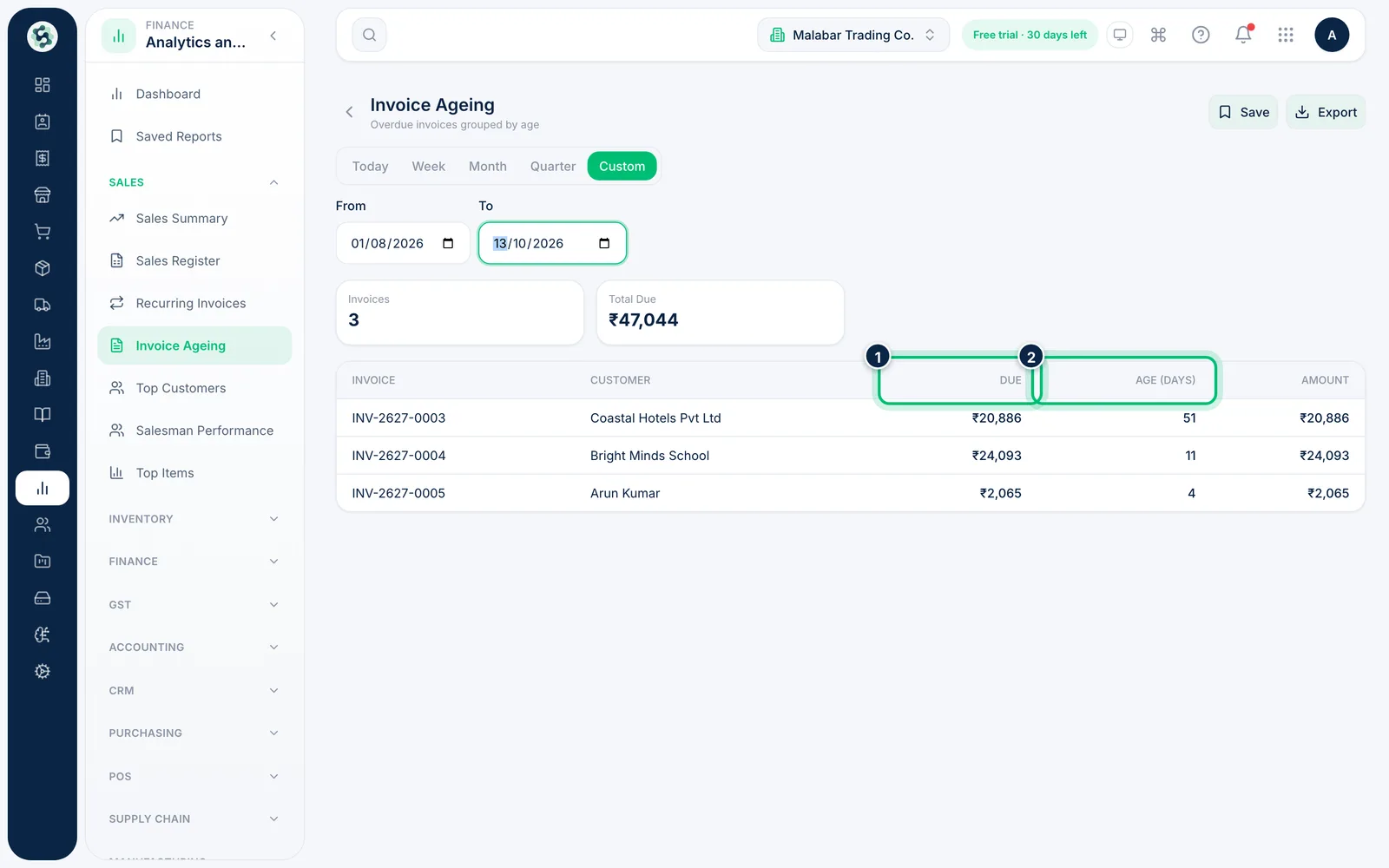Open the user avatar menu

coord(1332,35)
